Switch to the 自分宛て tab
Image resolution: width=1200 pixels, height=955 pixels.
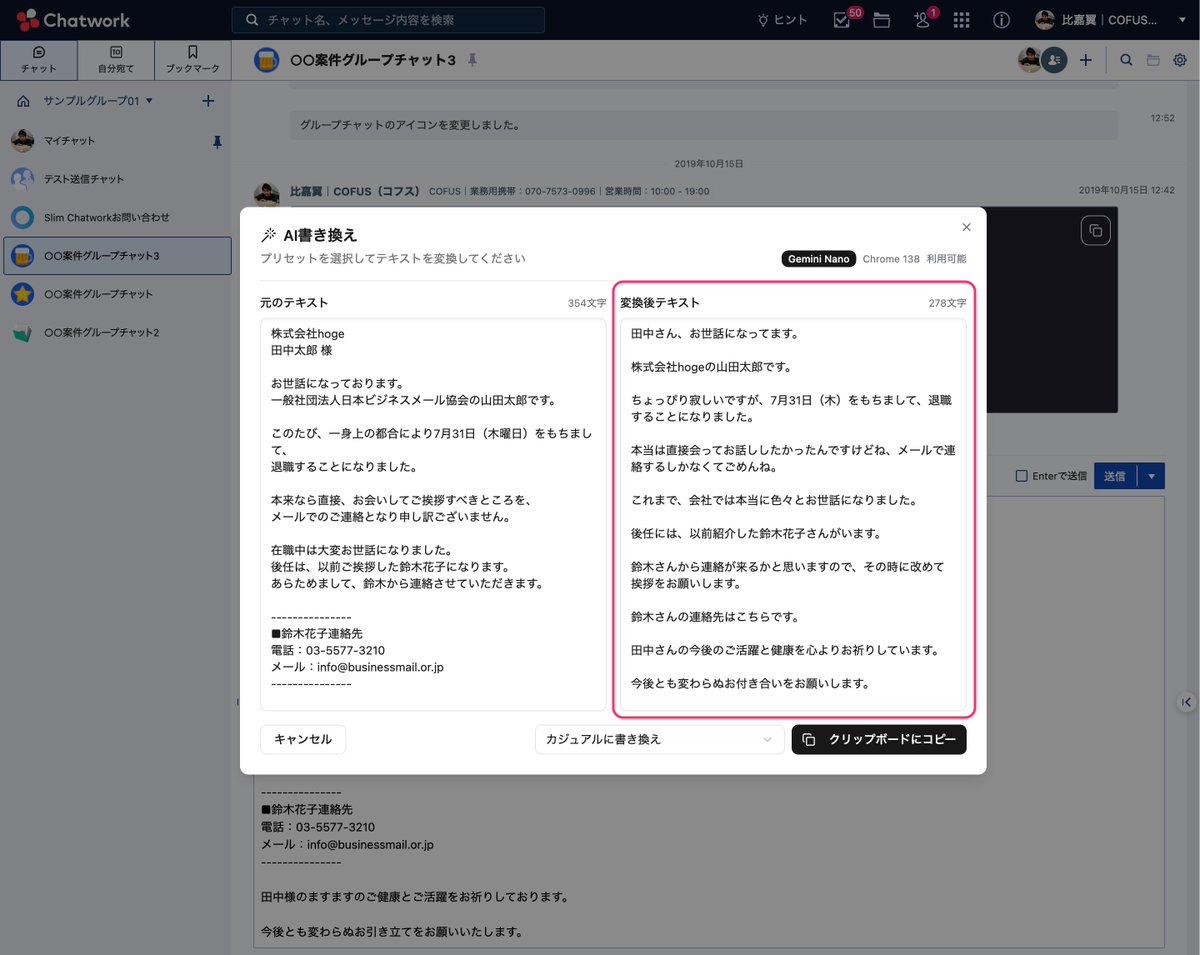115,59
